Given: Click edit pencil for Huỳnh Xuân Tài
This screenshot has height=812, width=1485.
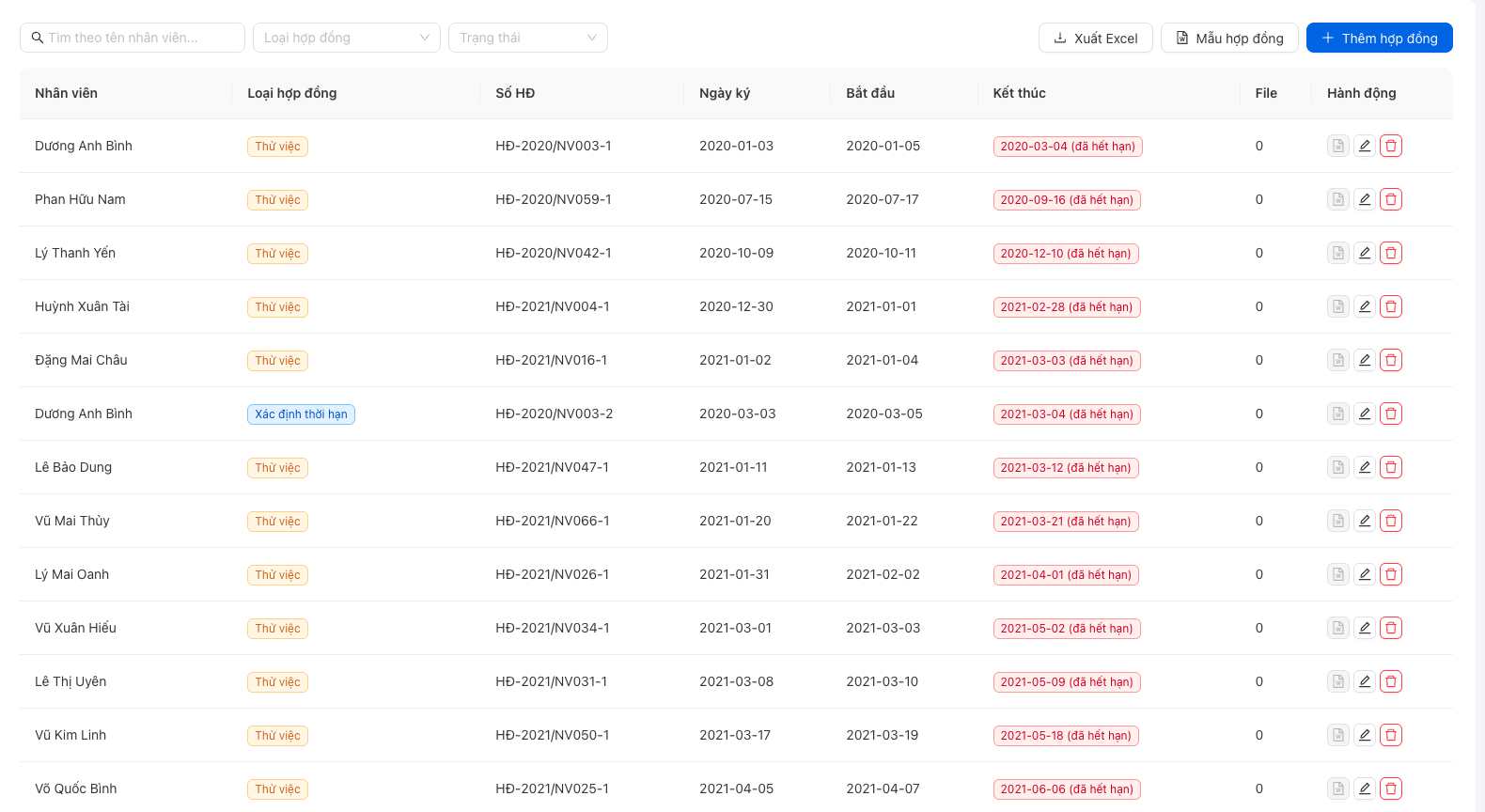Looking at the screenshot, I should coord(1365,306).
